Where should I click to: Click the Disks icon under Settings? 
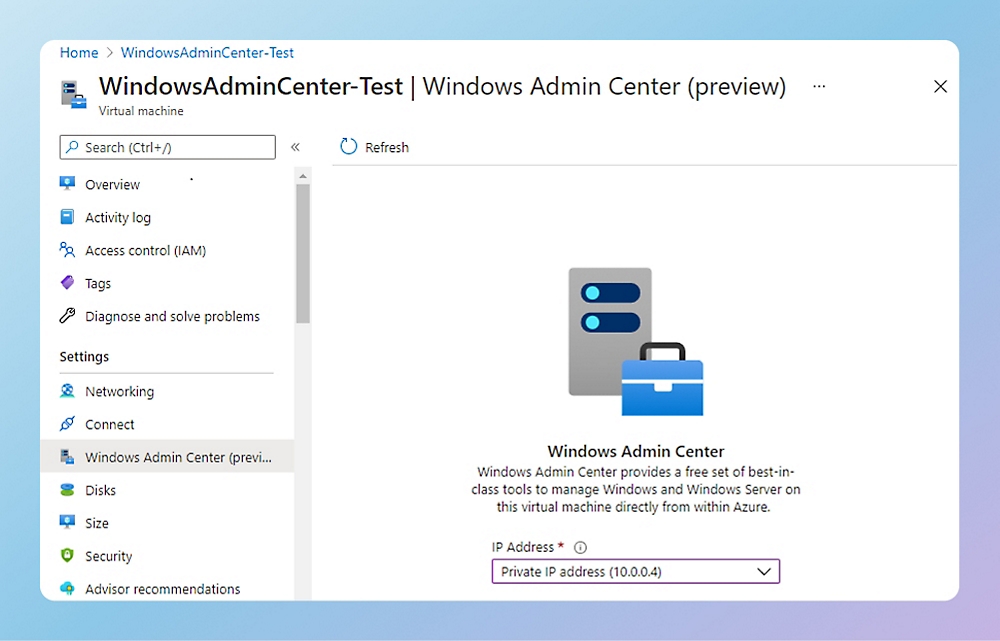(68, 490)
